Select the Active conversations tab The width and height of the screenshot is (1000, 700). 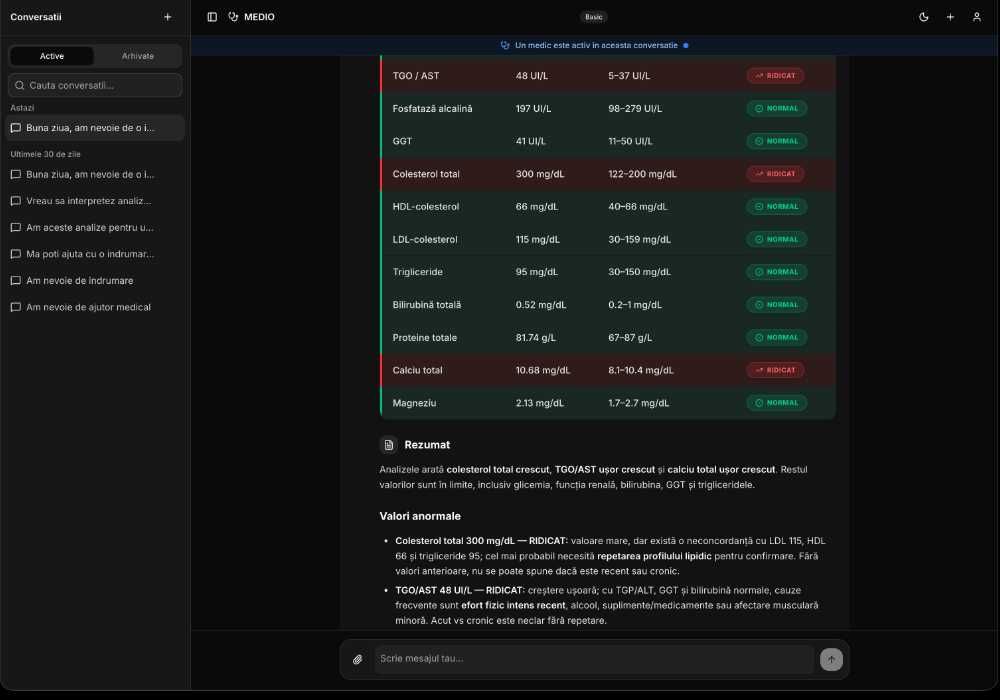(x=52, y=56)
